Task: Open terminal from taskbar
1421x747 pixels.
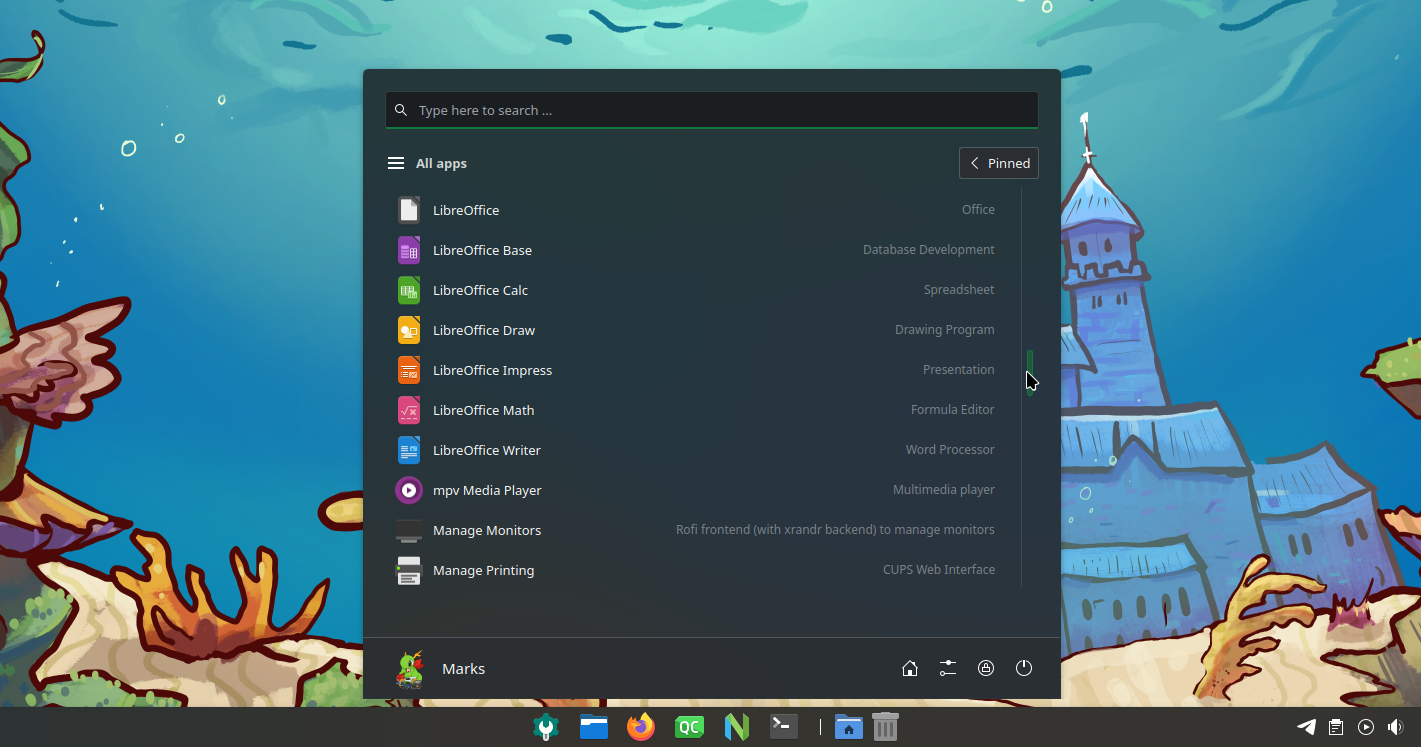Action: [784, 727]
